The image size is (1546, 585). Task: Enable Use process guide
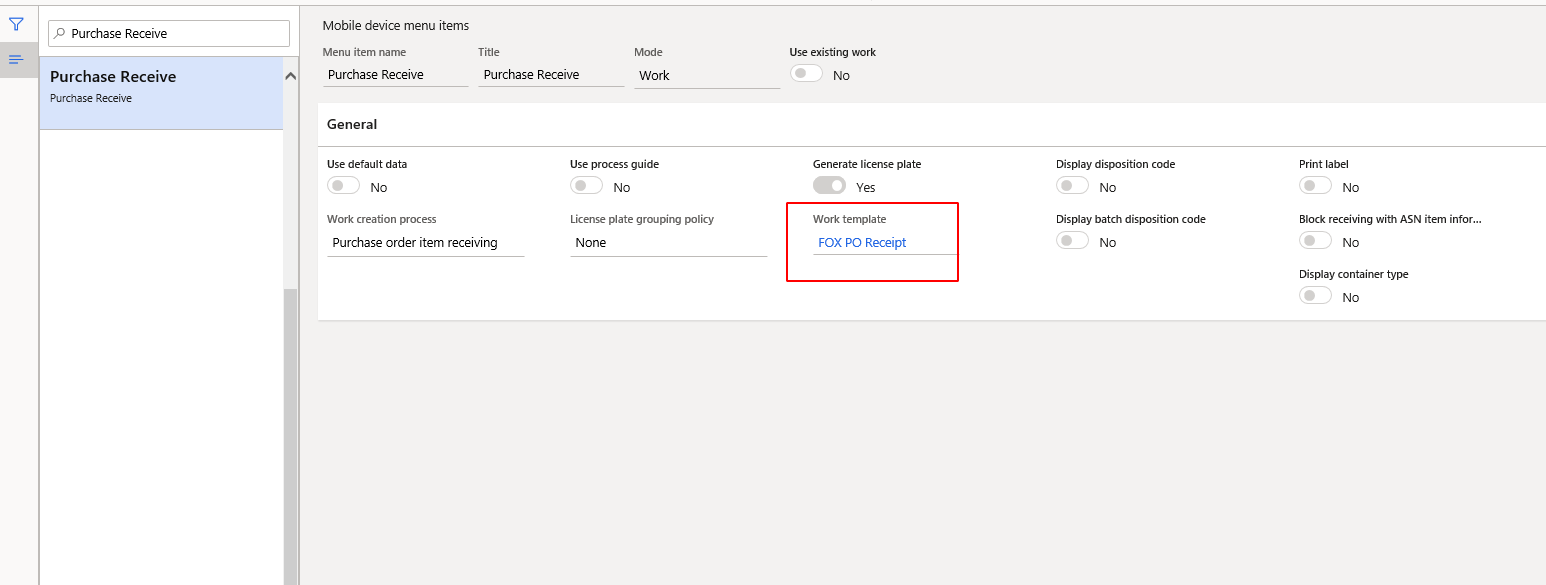coord(586,185)
